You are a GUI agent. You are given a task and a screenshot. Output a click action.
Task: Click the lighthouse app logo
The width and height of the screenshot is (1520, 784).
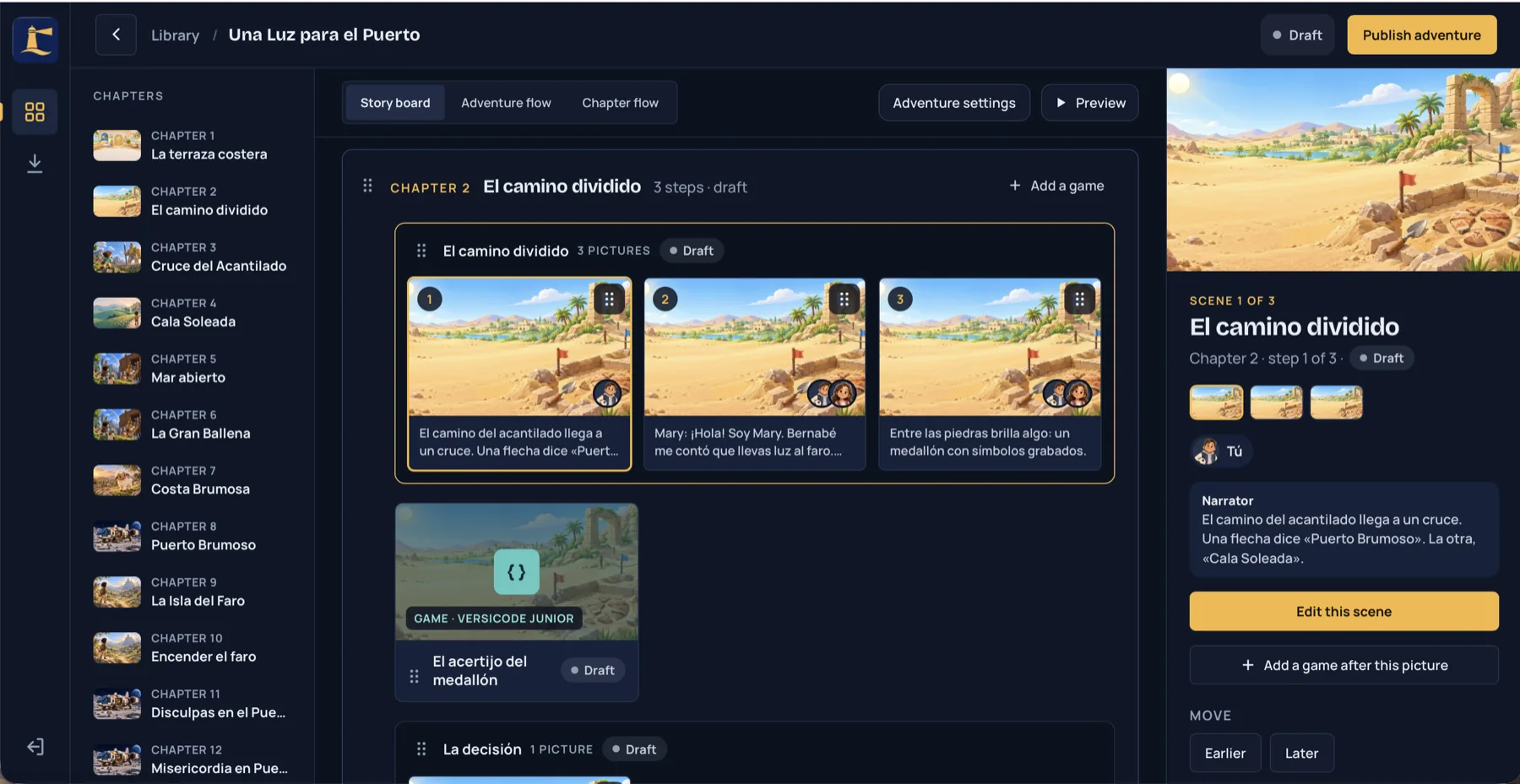(x=35, y=39)
